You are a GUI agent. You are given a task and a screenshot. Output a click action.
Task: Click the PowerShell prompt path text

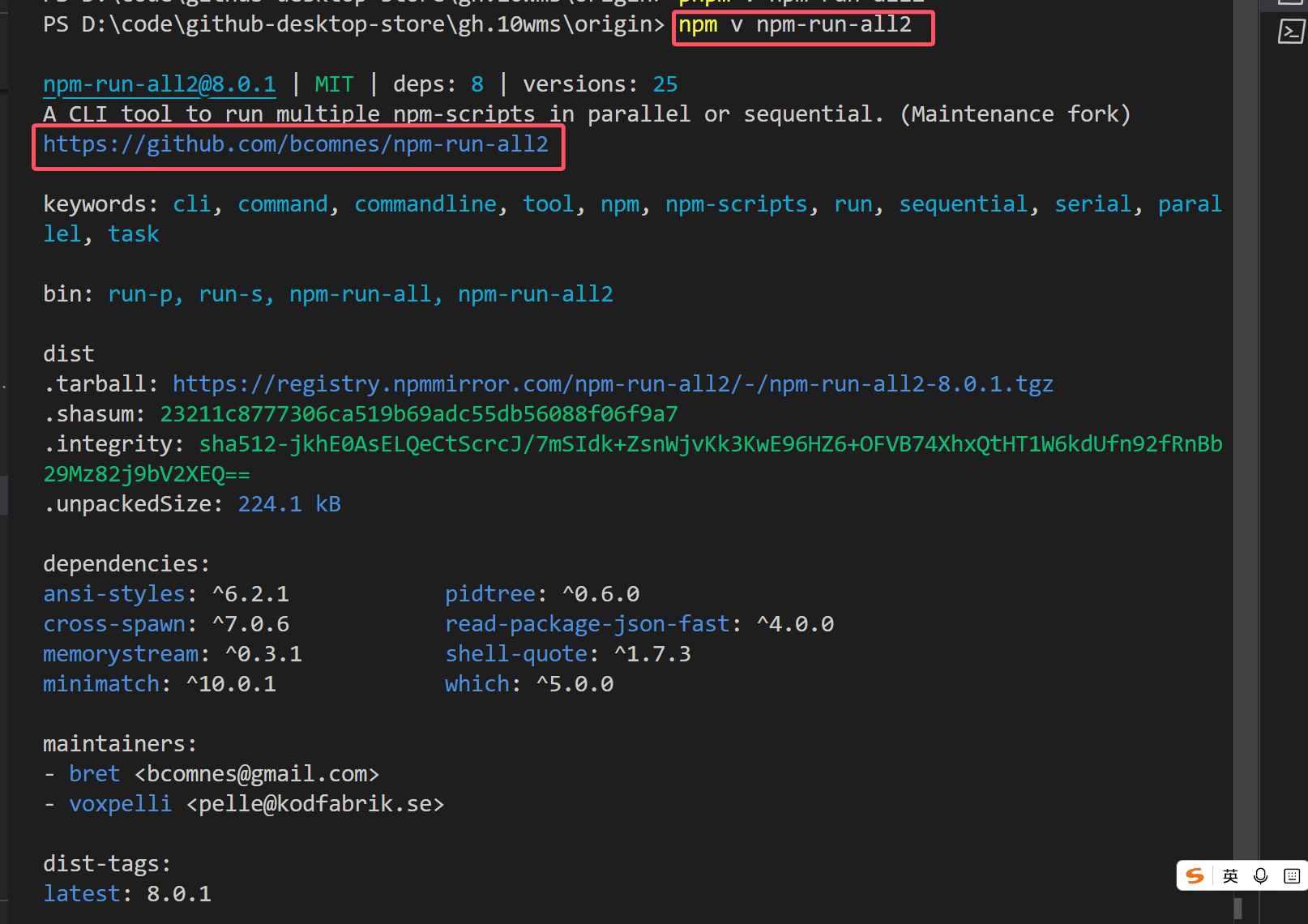(x=353, y=25)
